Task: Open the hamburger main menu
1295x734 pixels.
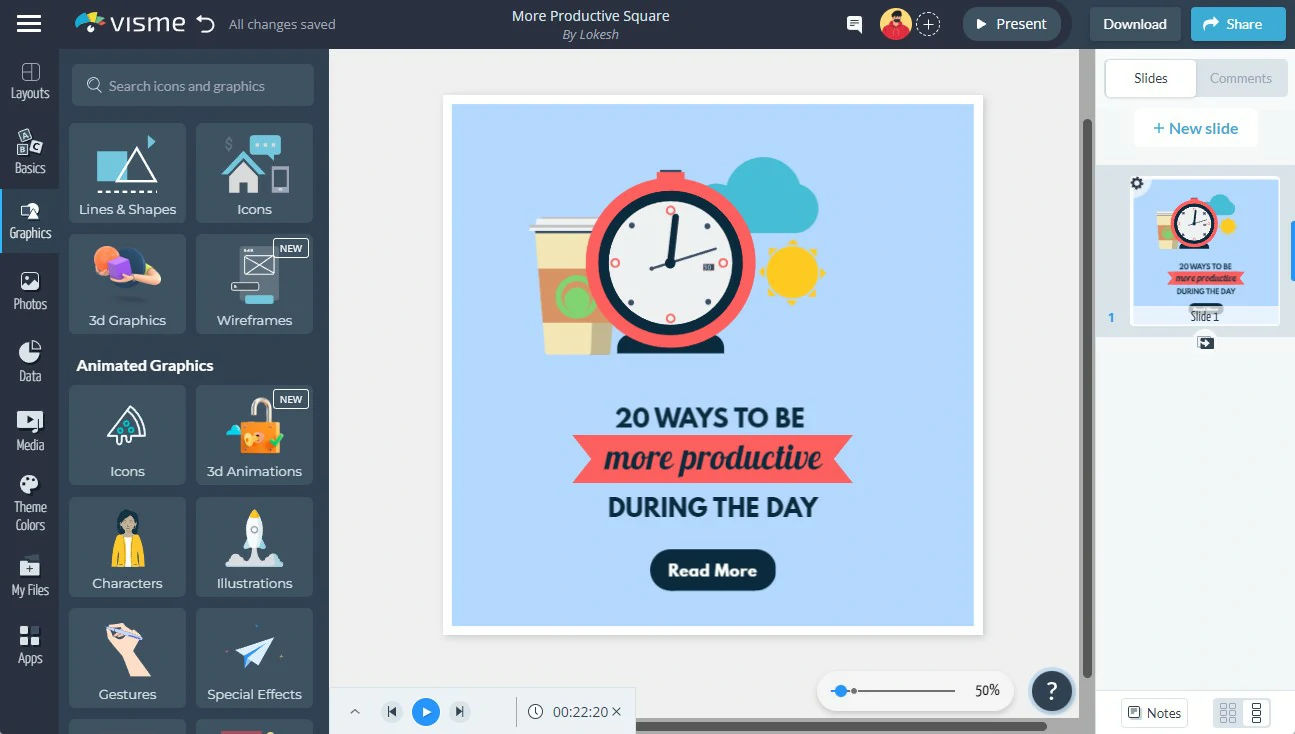Action: pyautogui.click(x=29, y=24)
